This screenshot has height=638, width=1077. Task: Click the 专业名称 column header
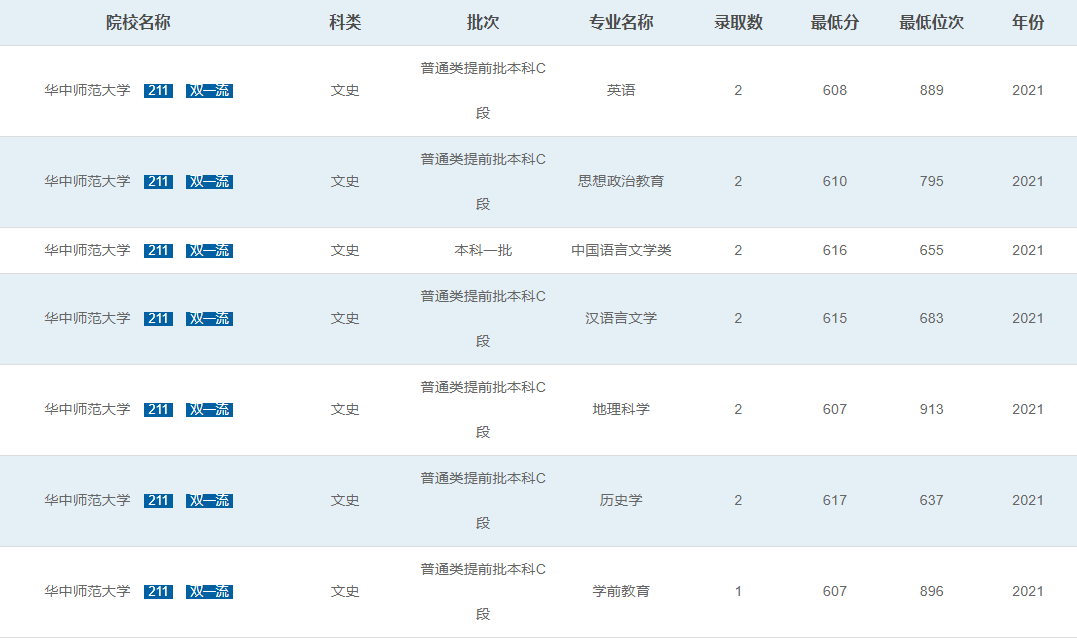click(x=621, y=23)
